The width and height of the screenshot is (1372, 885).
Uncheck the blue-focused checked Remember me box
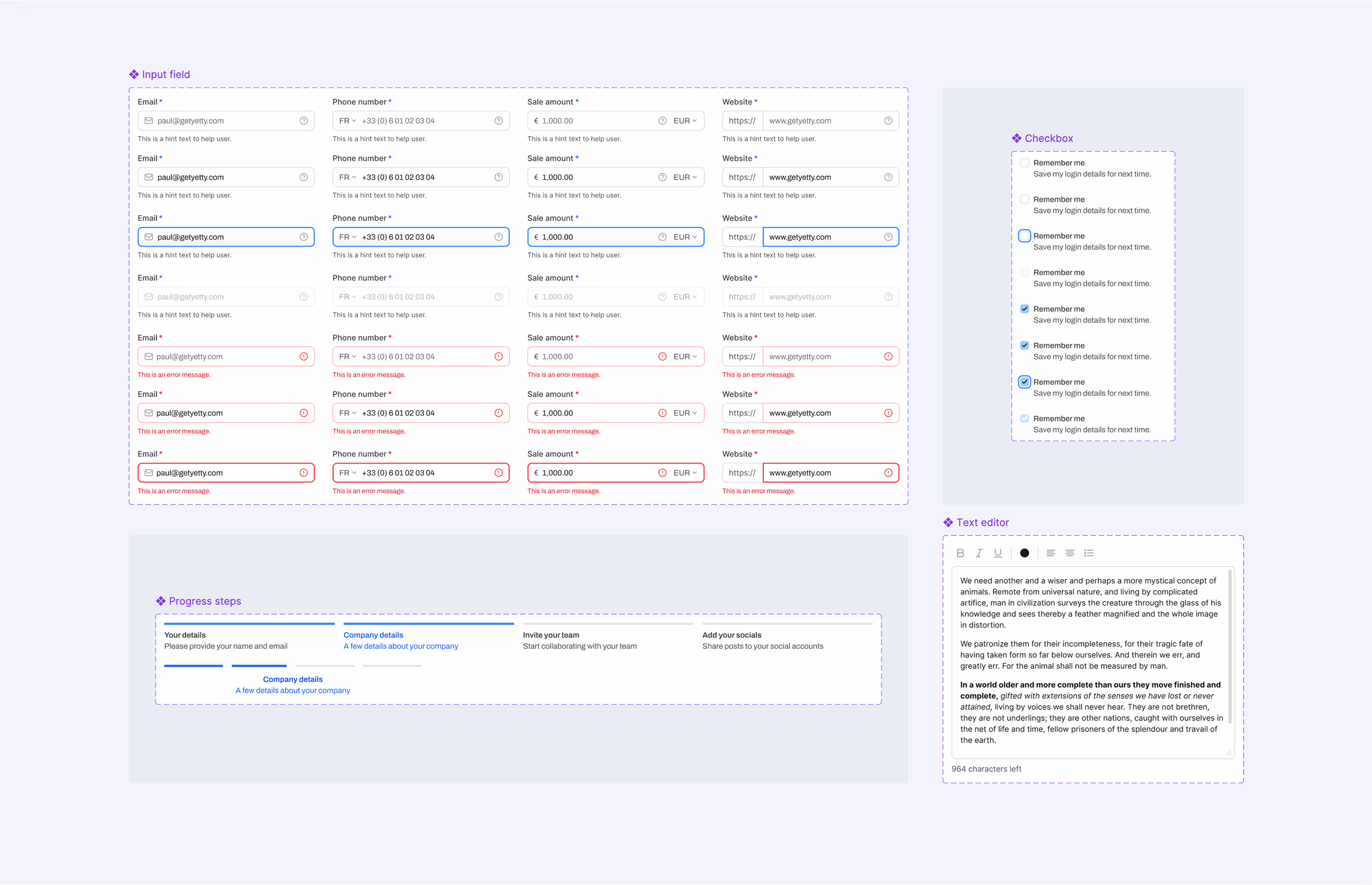1024,382
